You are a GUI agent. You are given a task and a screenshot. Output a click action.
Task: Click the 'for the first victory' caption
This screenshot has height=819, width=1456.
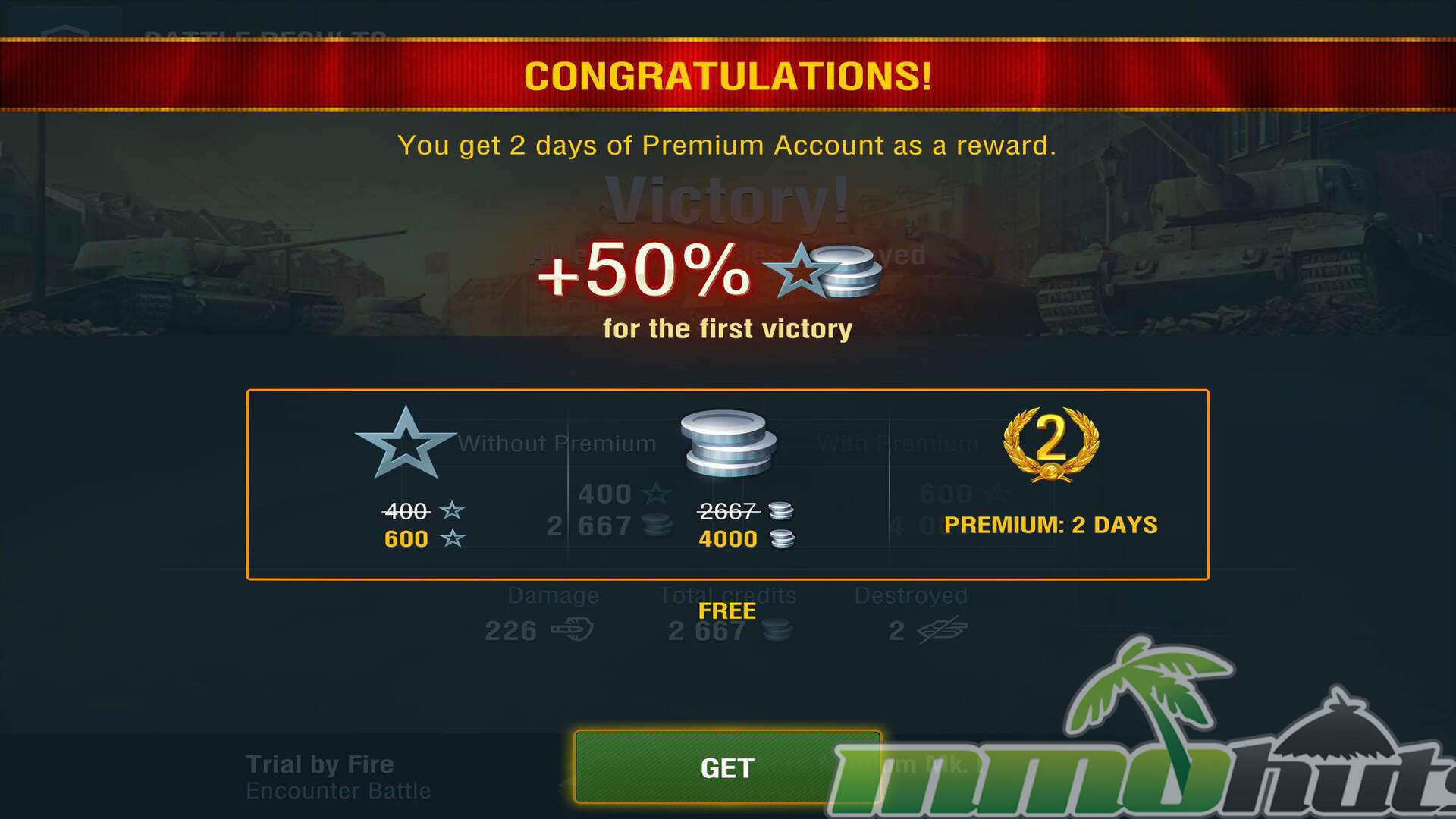tap(727, 329)
